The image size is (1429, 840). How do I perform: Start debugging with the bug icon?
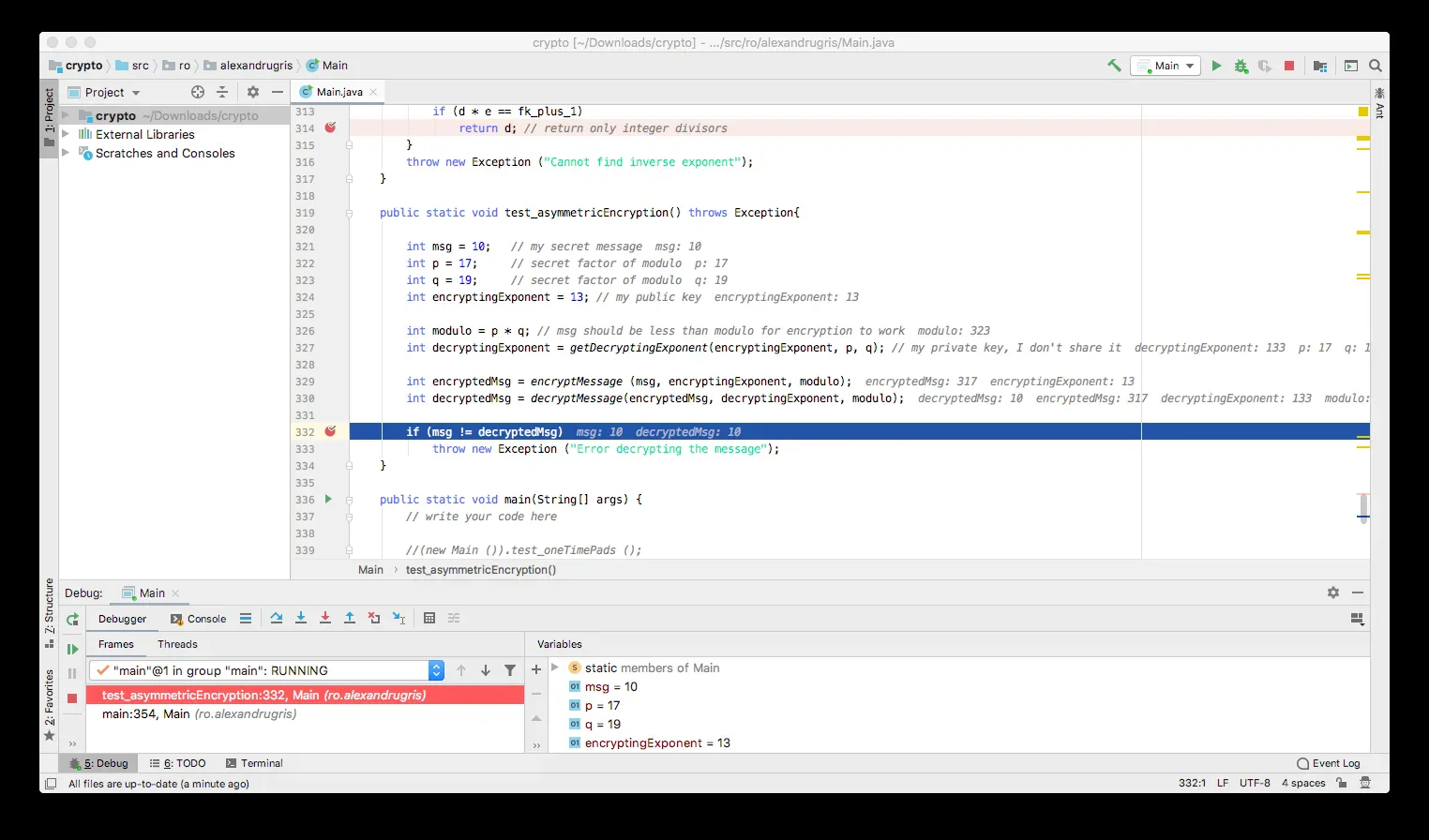[x=1241, y=66]
